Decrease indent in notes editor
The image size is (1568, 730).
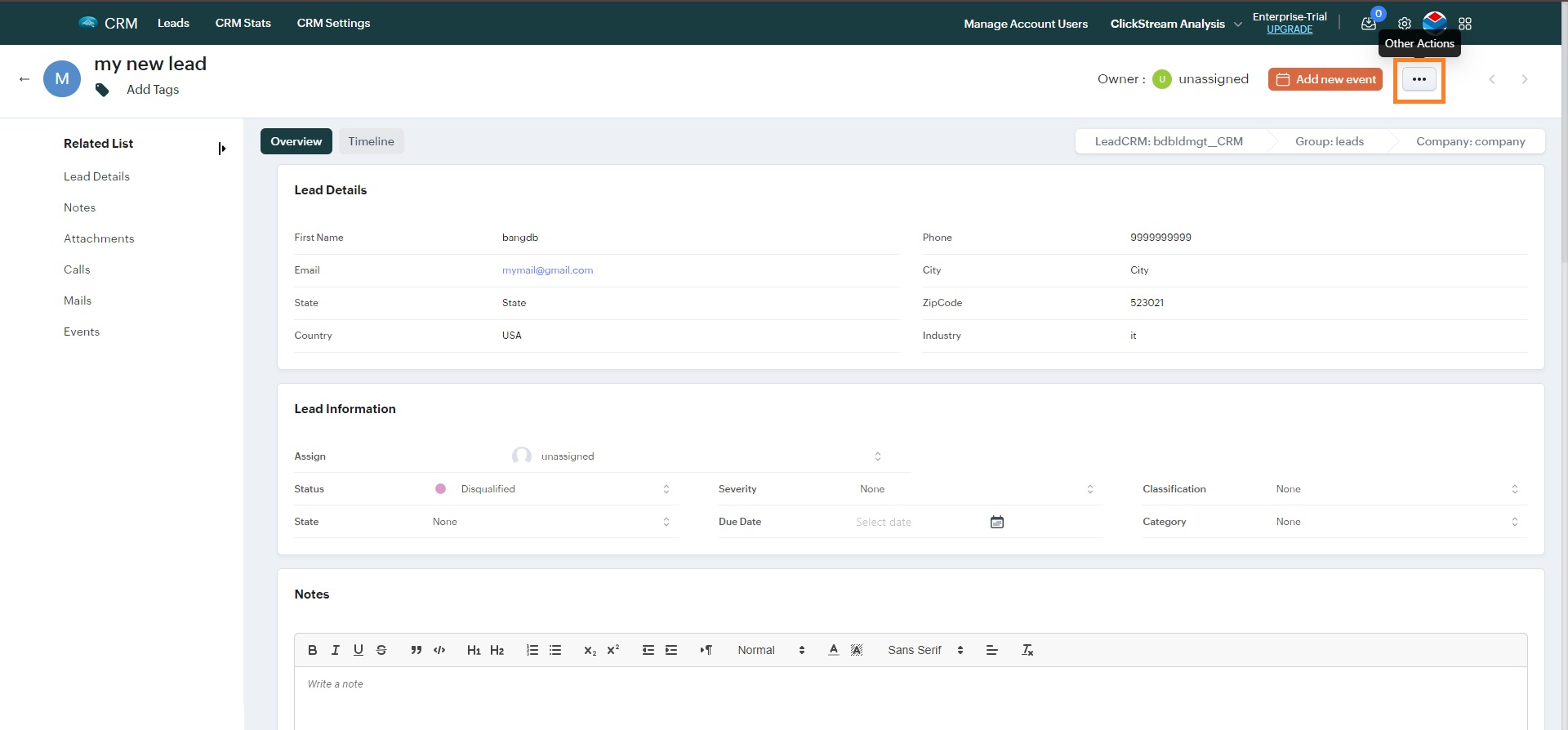648,650
